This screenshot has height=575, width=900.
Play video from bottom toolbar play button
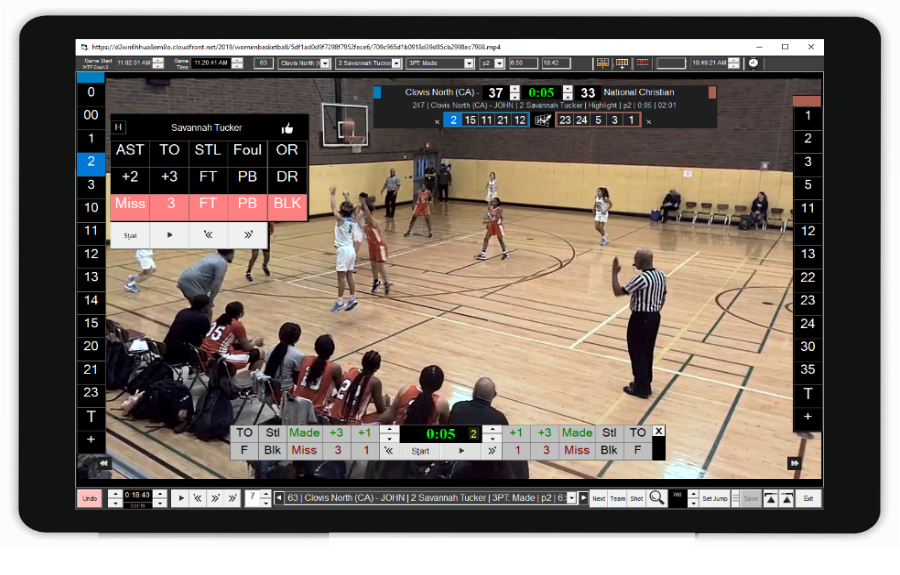(181, 498)
